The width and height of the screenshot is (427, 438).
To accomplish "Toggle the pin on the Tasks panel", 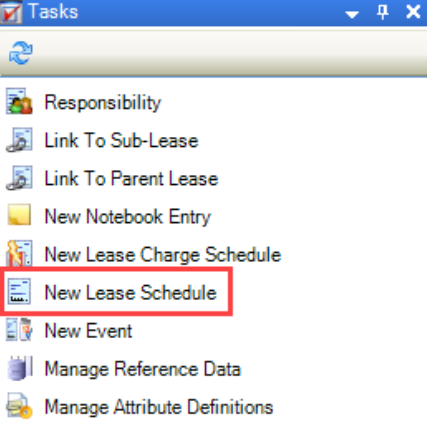I will click(382, 12).
